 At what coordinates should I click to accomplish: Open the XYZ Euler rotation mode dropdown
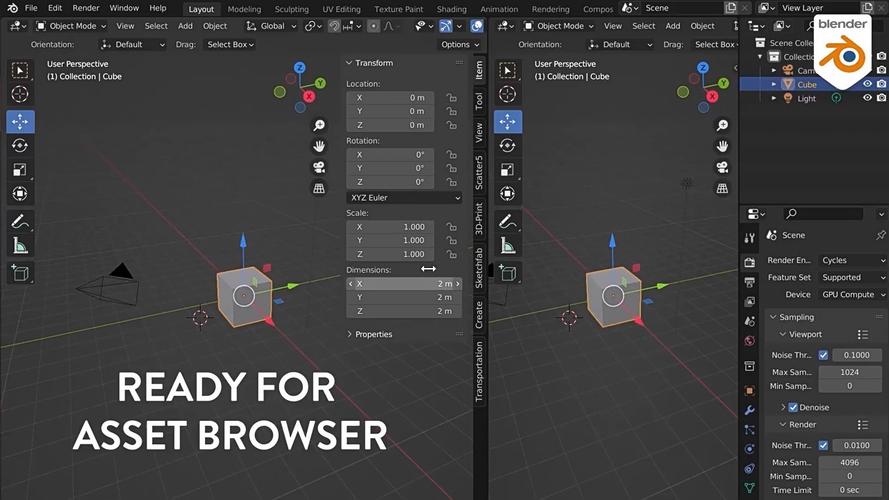click(404, 198)
